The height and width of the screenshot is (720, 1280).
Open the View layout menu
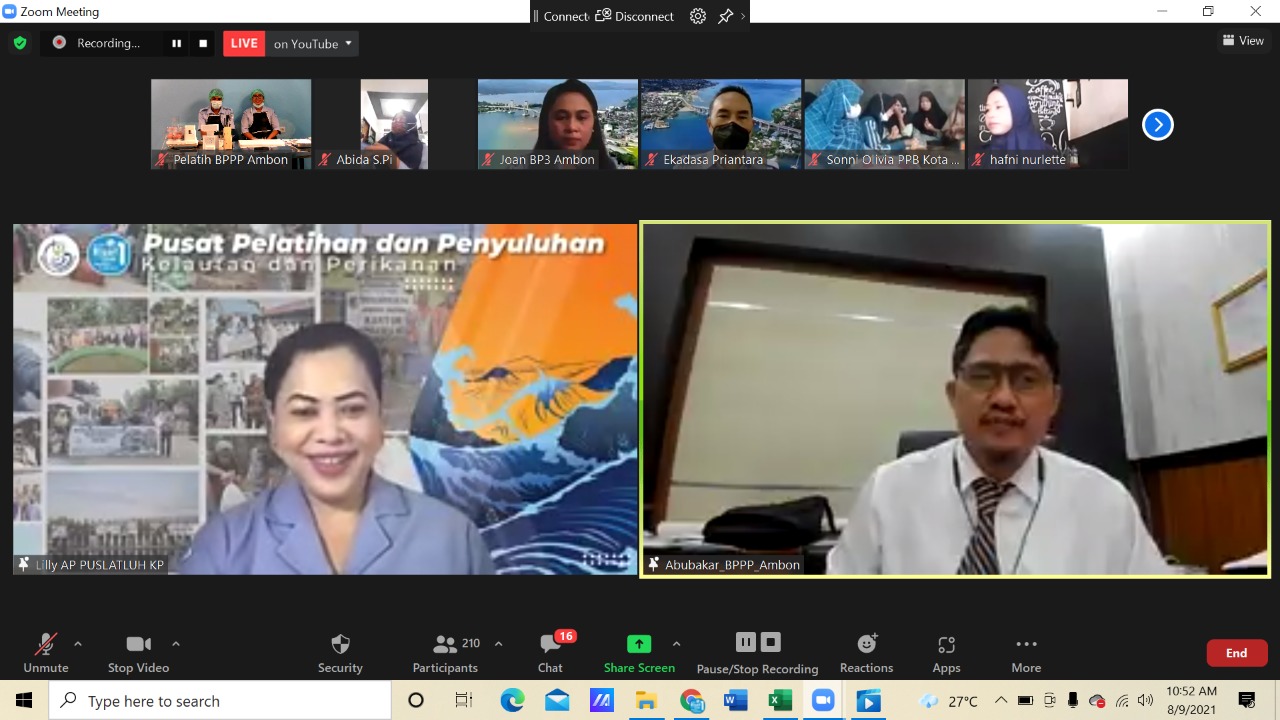(1243, 41)
